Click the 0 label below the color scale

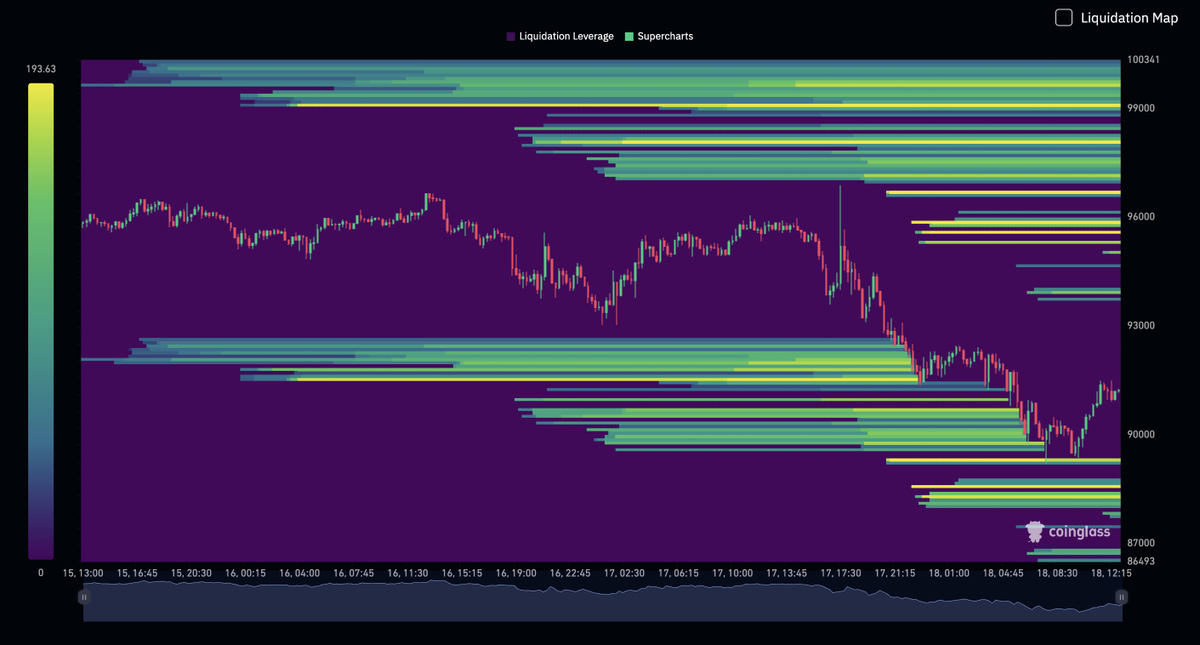(x=41, y=573)
